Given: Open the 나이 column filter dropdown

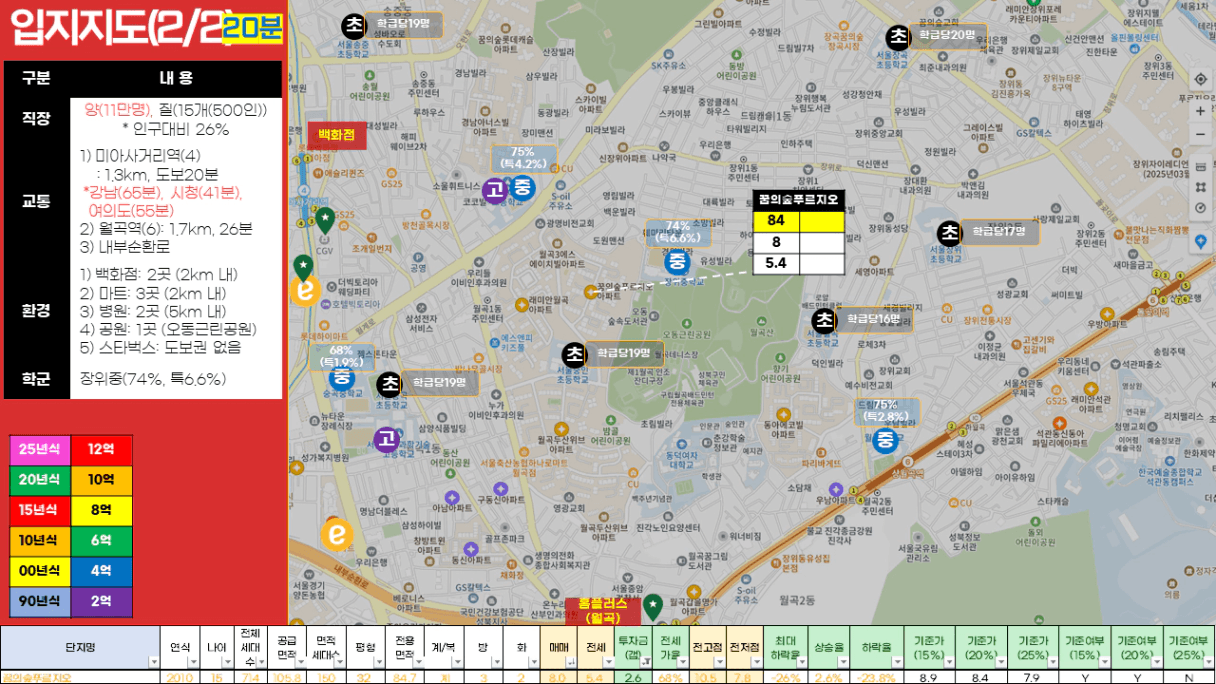Looking at the screenshot, I should pyautogui.click(x=227, y=662).
